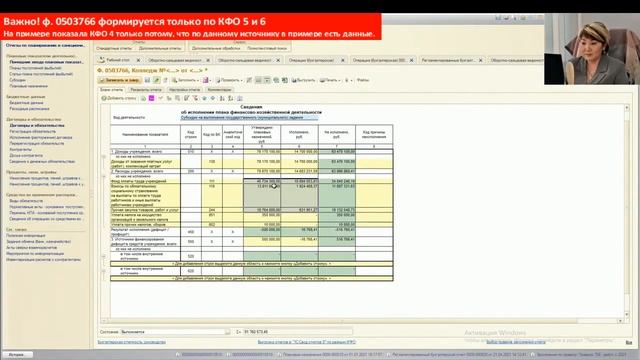Open Дополнительные обработки

point(216,48)
